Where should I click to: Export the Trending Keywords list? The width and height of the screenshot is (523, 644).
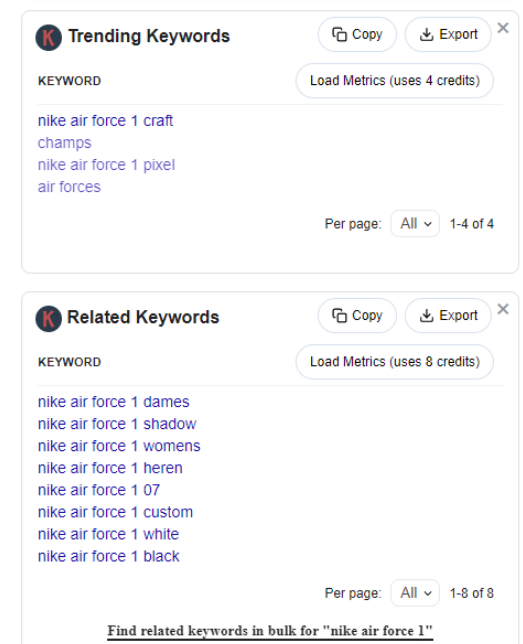[x=448, y=34]
